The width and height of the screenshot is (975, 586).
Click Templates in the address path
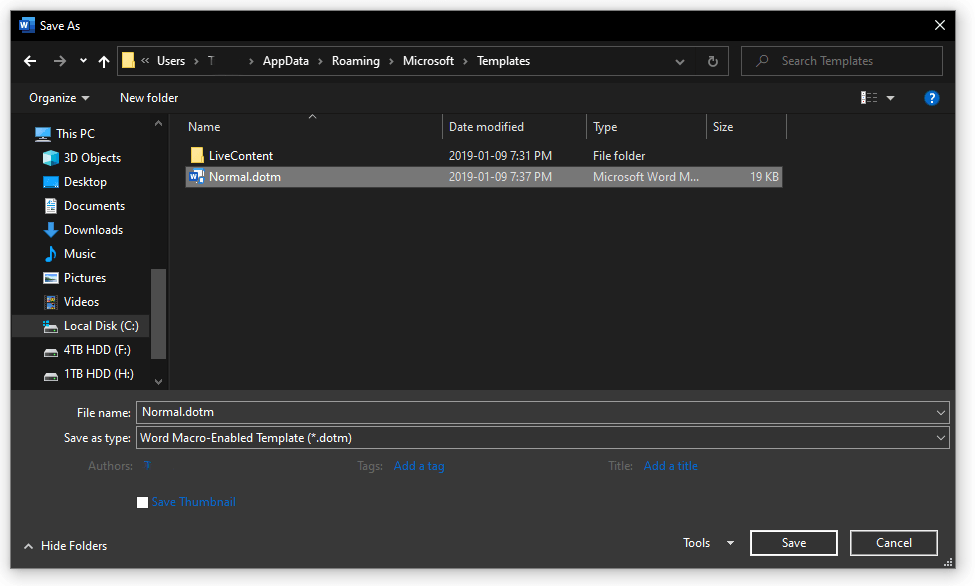click(x=504, y=61)
